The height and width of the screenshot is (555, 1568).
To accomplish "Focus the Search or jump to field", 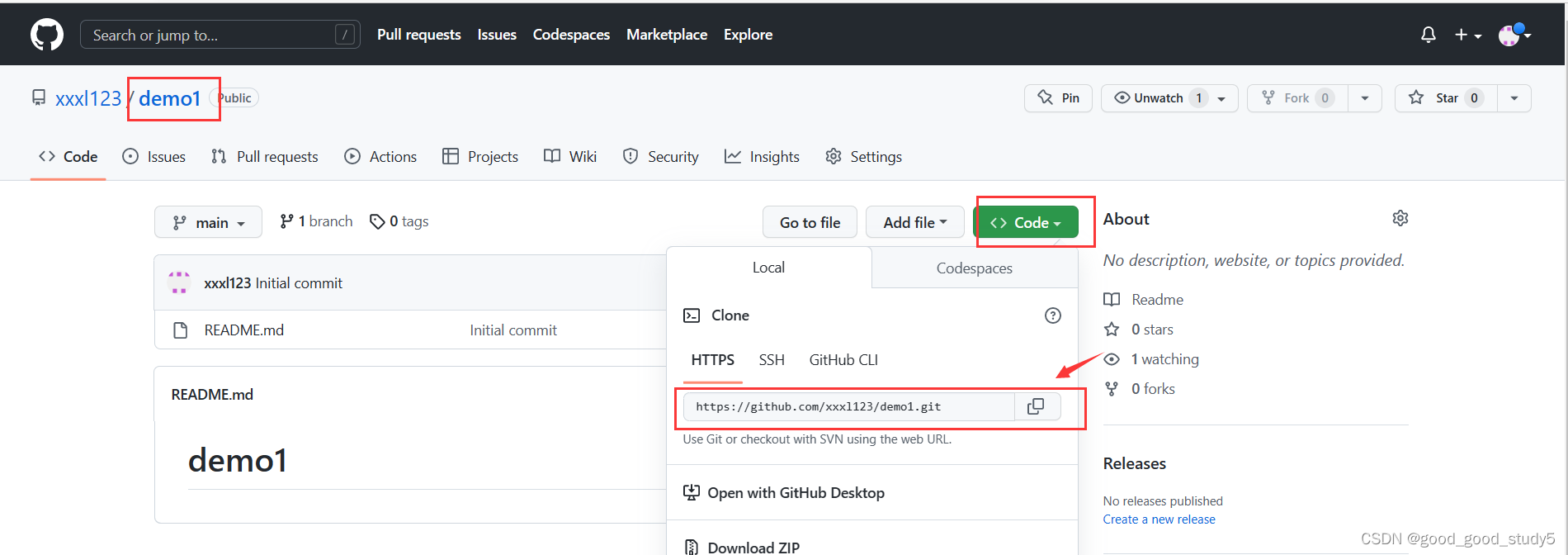I will (220, 35).
